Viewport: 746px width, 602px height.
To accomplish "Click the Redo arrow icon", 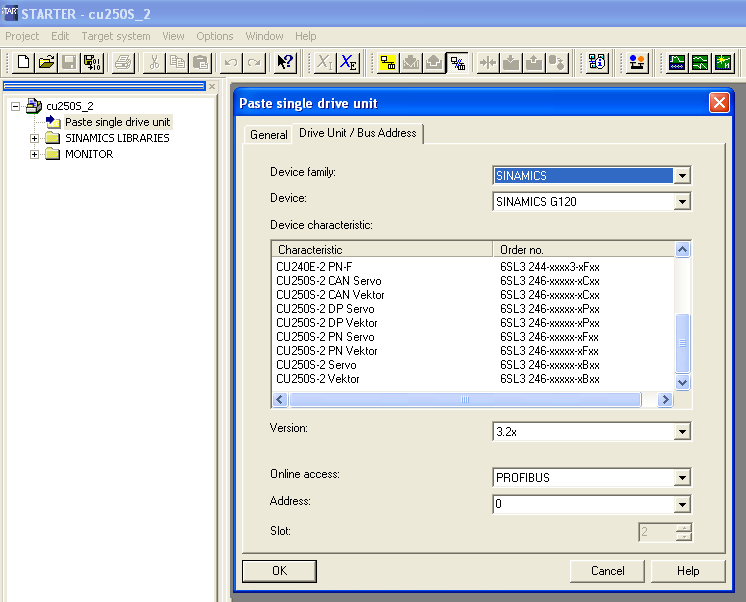I will (255, 62).
